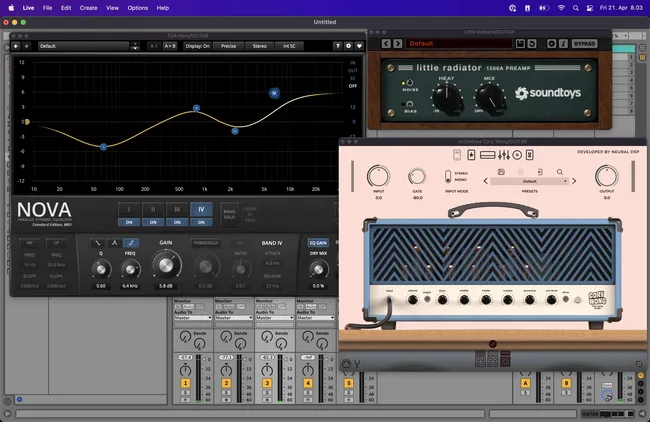Open track 1 Audio To Master dropdown
The height and width of the screenshot is (422, 650).
[193, 318]
